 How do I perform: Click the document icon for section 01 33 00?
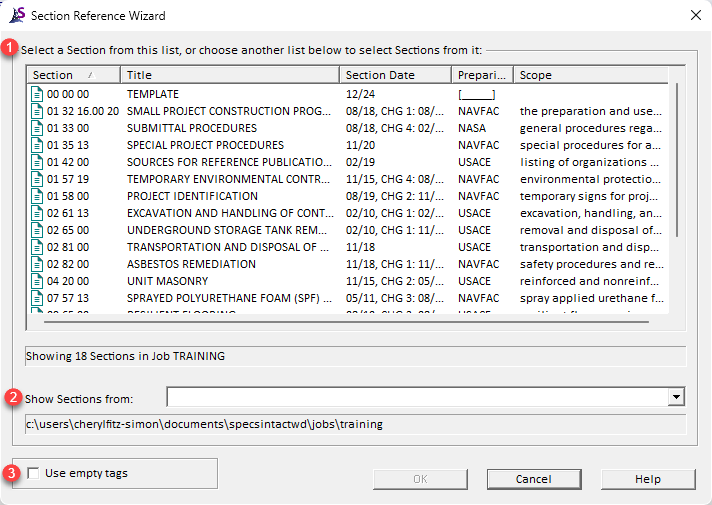tap(37, 128)
